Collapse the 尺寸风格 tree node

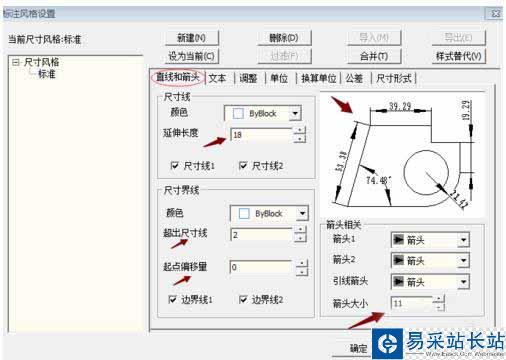[x=15, y=62]
